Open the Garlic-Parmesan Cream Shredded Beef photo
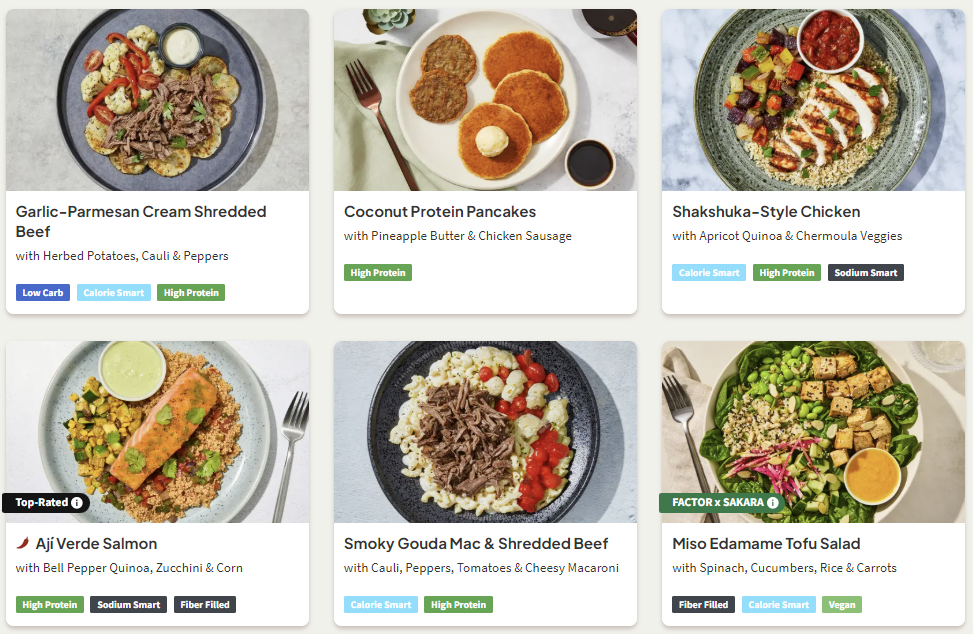Image resolution: width=973 pixels, height=634 pixels. [x=157, y=100]
